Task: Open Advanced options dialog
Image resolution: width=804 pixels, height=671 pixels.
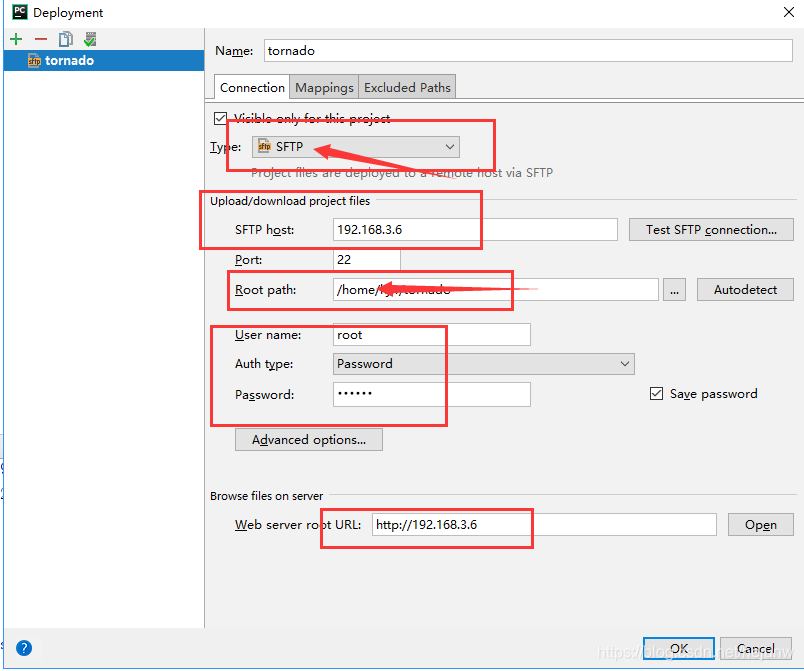Action: [308, 439]
